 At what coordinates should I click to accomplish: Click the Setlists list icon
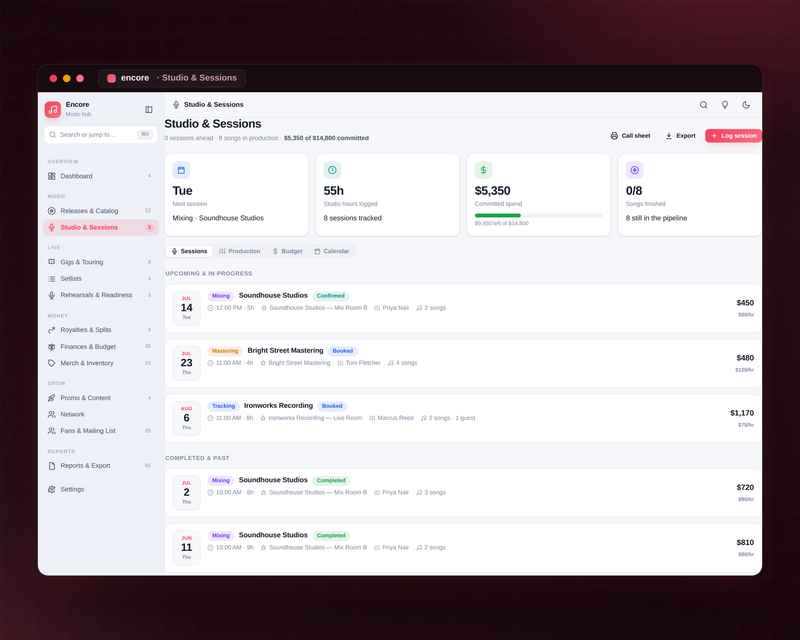52,279
